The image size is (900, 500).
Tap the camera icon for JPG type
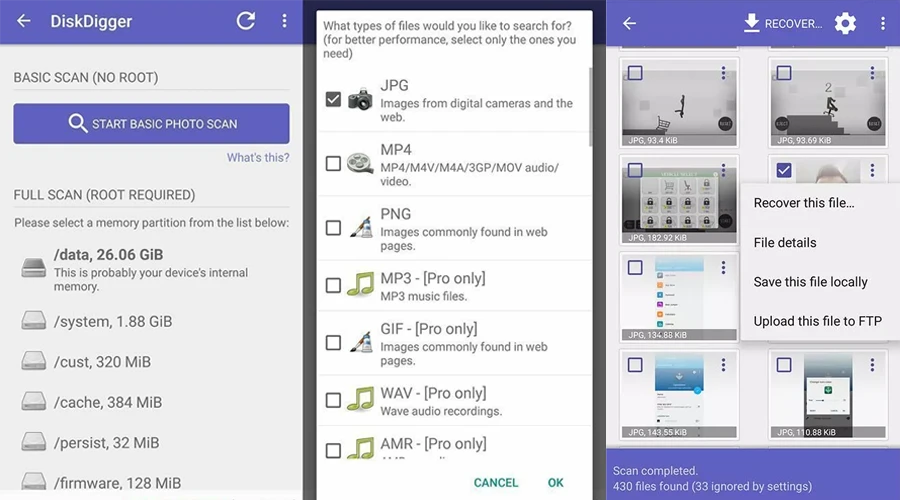(x=360, y=99)
